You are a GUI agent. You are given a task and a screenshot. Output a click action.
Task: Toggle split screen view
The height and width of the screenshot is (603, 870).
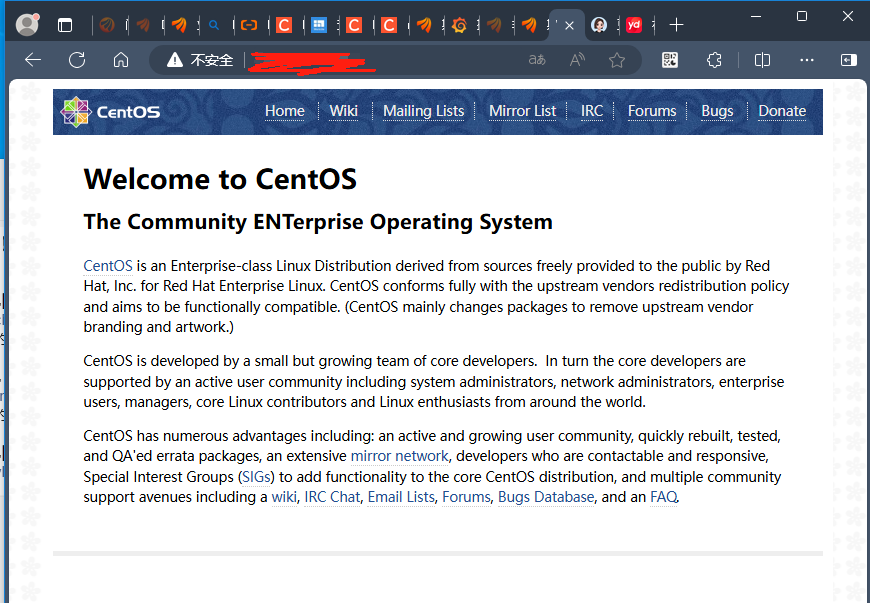pos(762,60)
